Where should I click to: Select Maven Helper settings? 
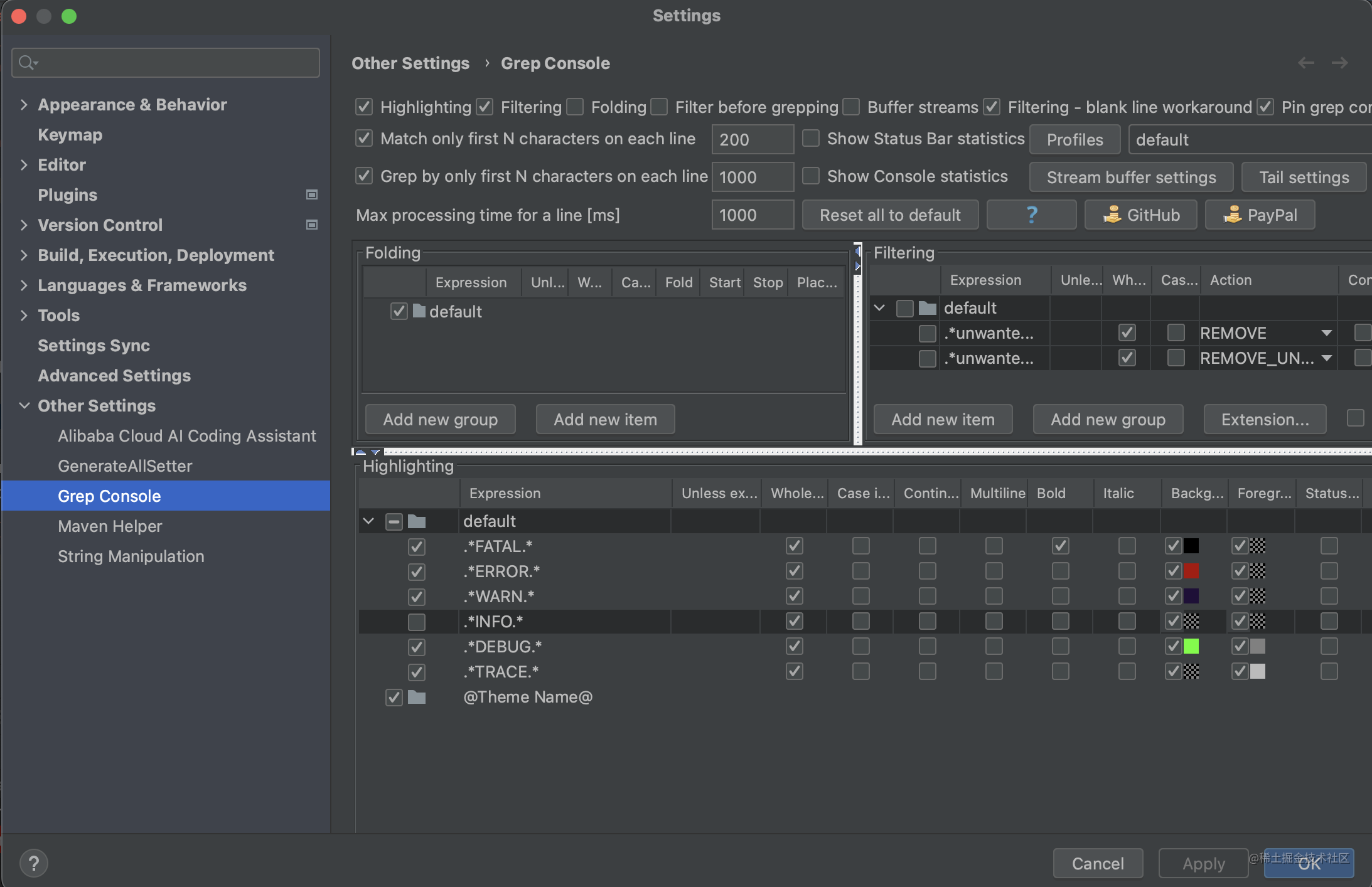pyautogui.click(x=110, y=526)
